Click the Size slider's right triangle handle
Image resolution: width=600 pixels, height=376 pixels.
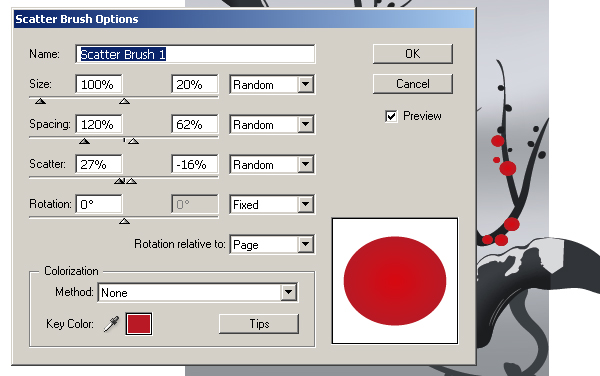click(124, 101)
